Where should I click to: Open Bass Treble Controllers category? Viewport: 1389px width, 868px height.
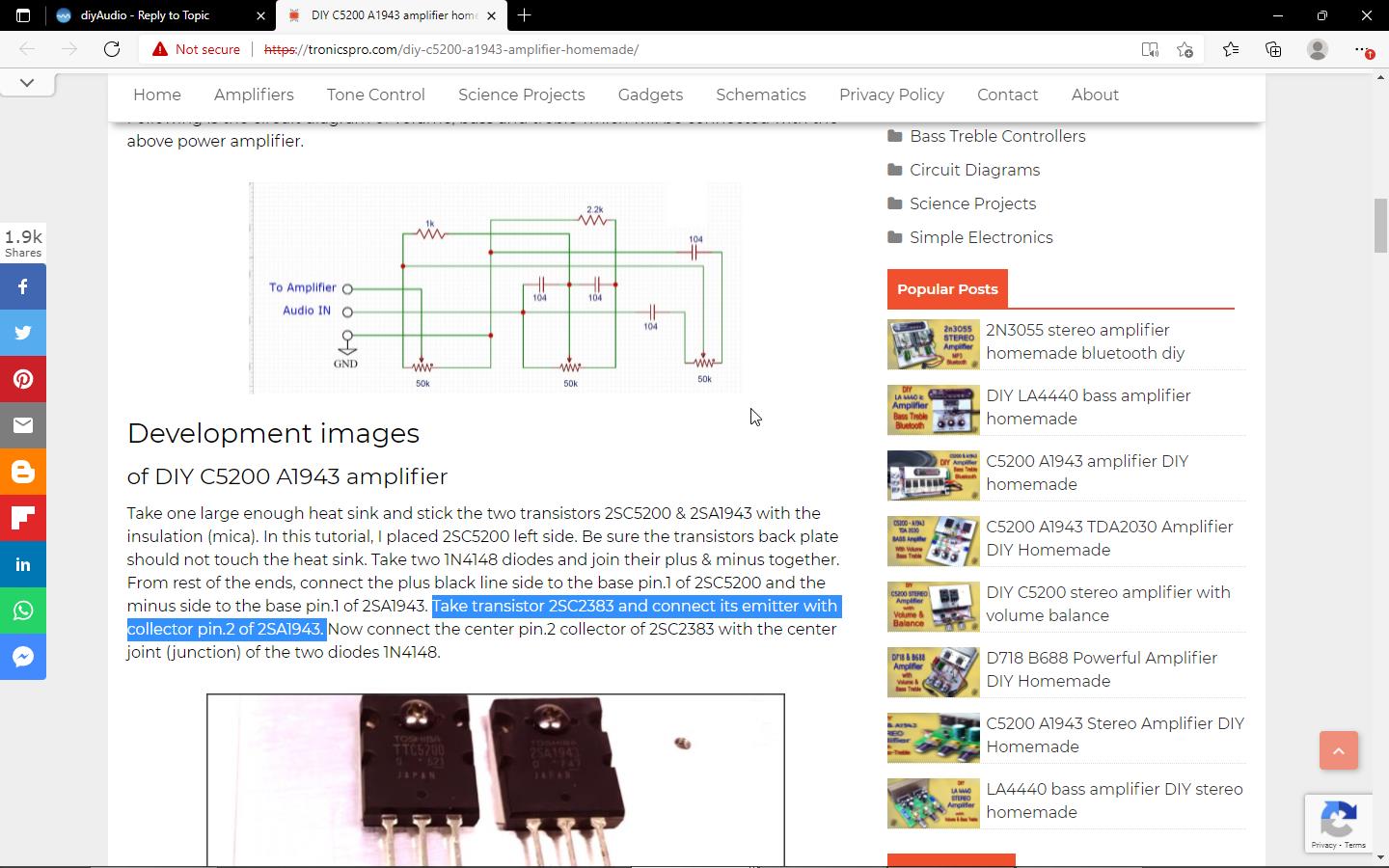[997, 136]
